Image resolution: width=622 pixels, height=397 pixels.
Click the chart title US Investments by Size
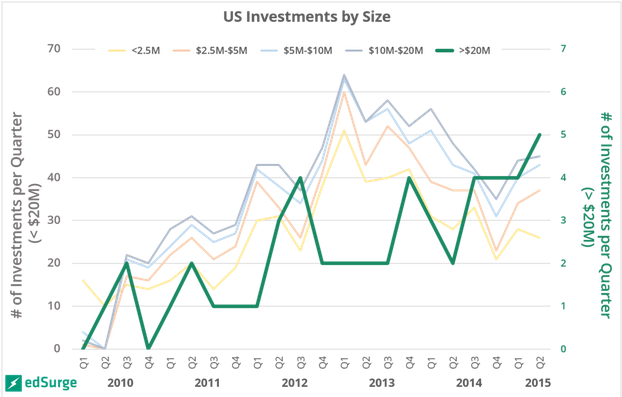coord(307,17)
